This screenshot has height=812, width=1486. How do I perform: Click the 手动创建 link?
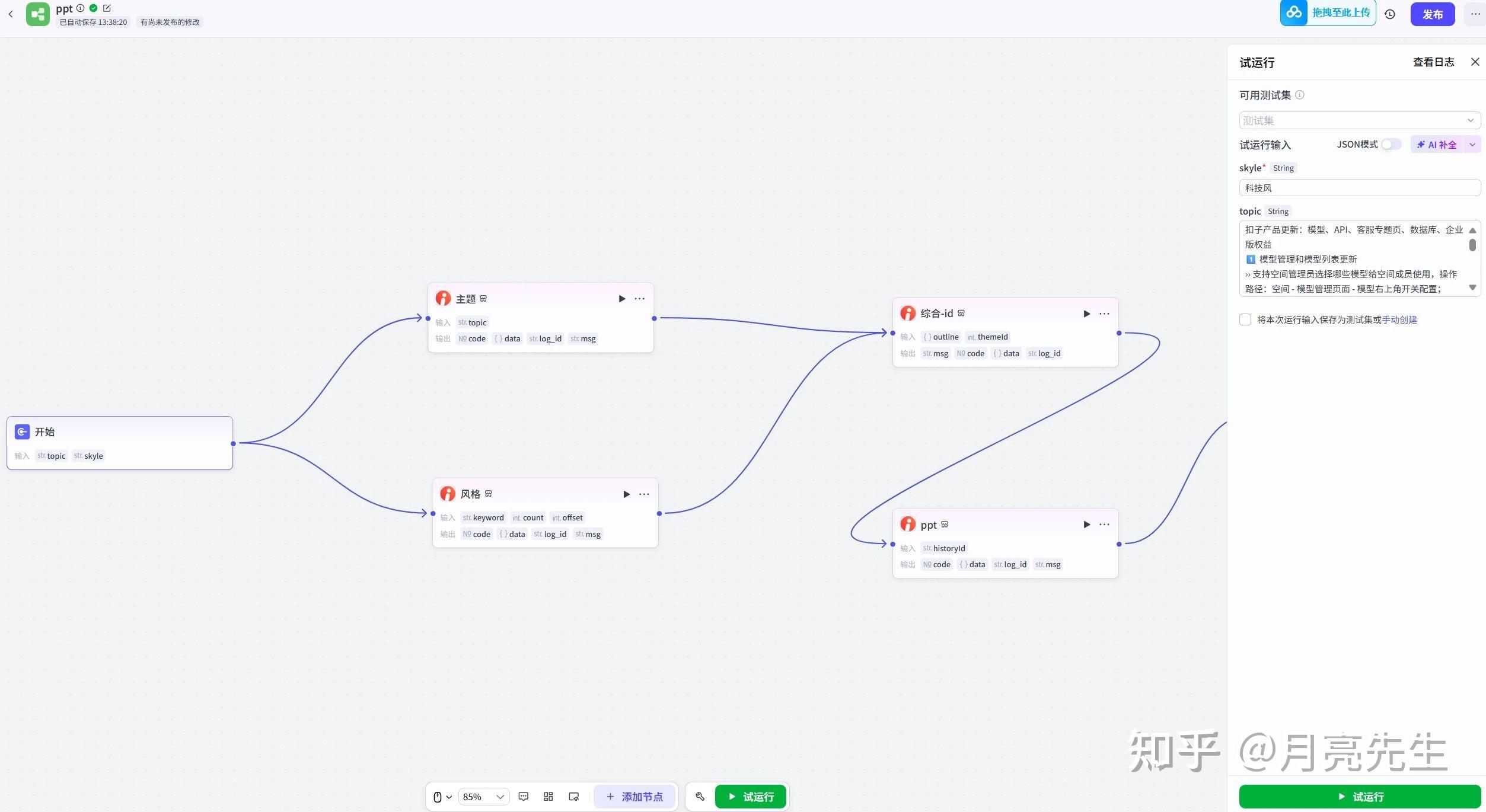[1399, 319]
